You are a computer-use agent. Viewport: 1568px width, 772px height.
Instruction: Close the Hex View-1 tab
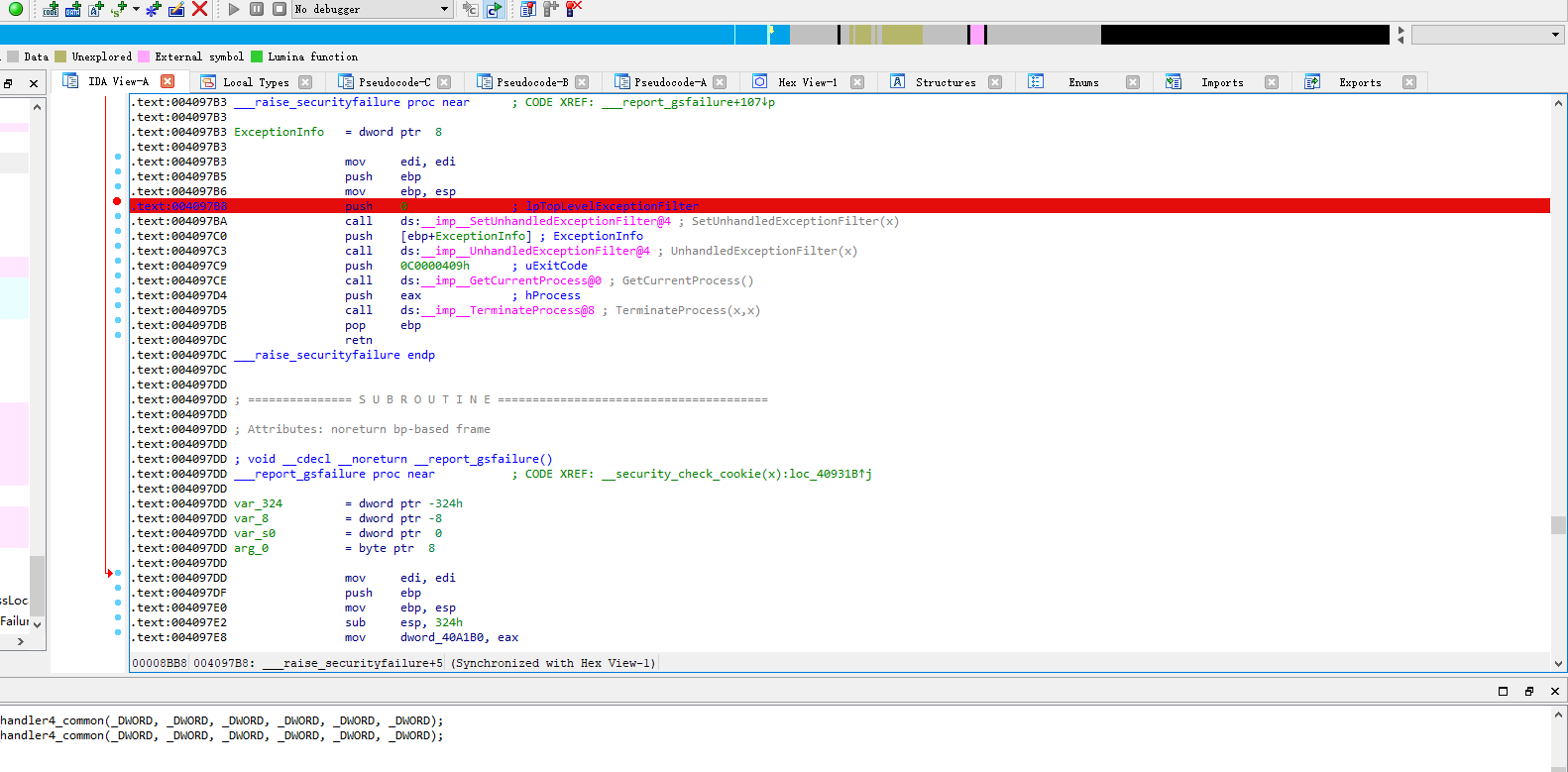pyautogui.click(x=857, y=82)
